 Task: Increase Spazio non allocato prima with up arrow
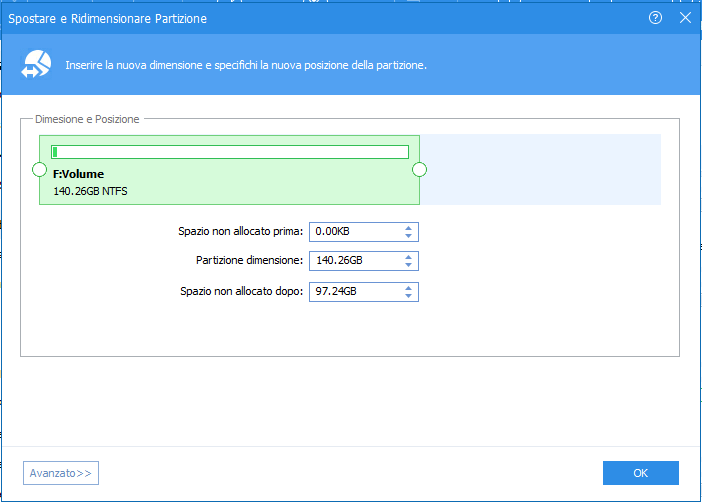(409, 227)
